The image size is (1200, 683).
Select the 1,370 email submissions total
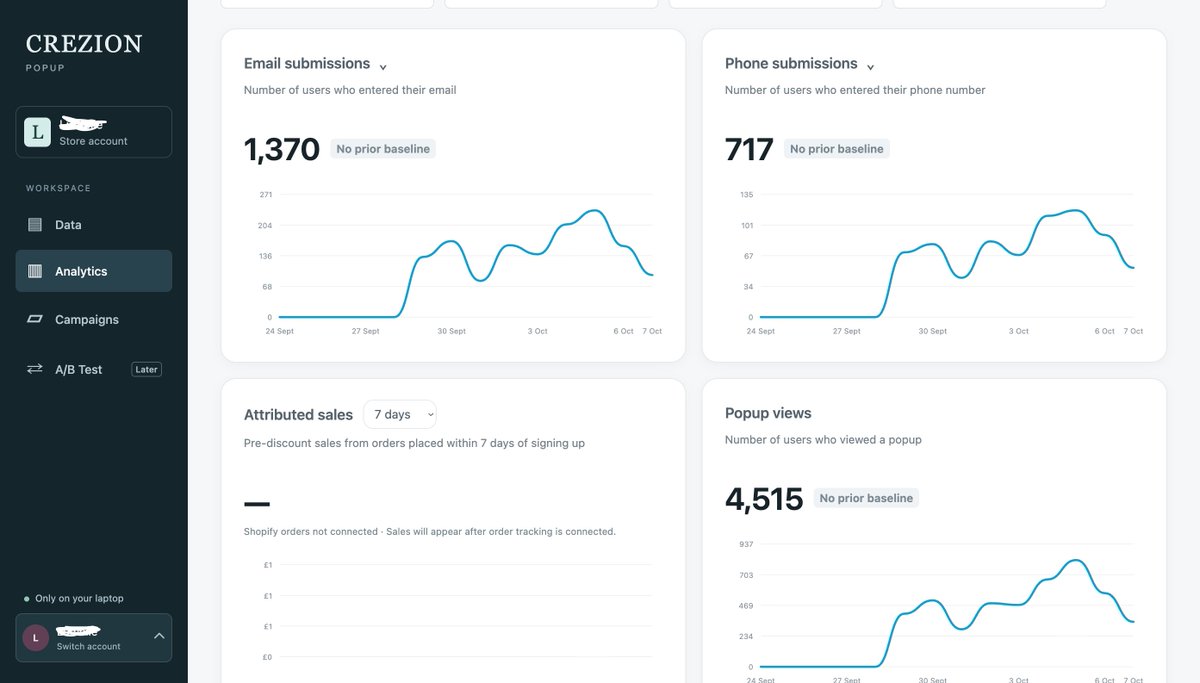[282, 150]
